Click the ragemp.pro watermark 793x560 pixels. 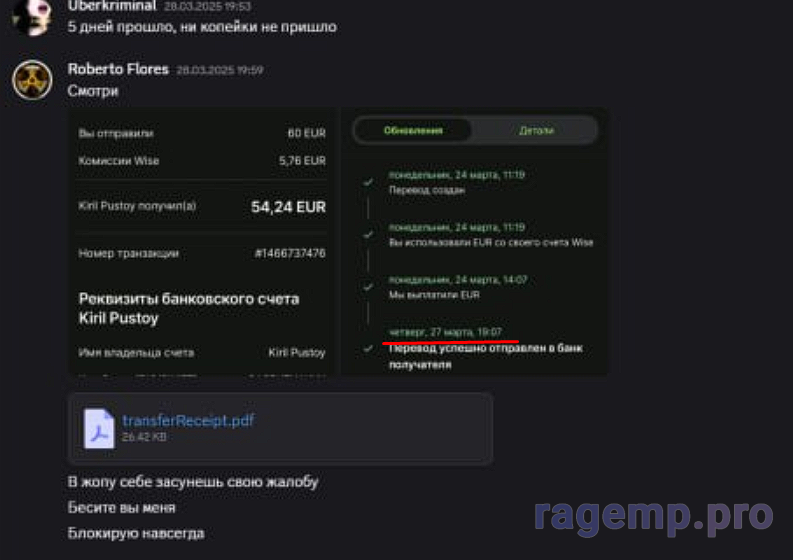click(x=652, y=514)
